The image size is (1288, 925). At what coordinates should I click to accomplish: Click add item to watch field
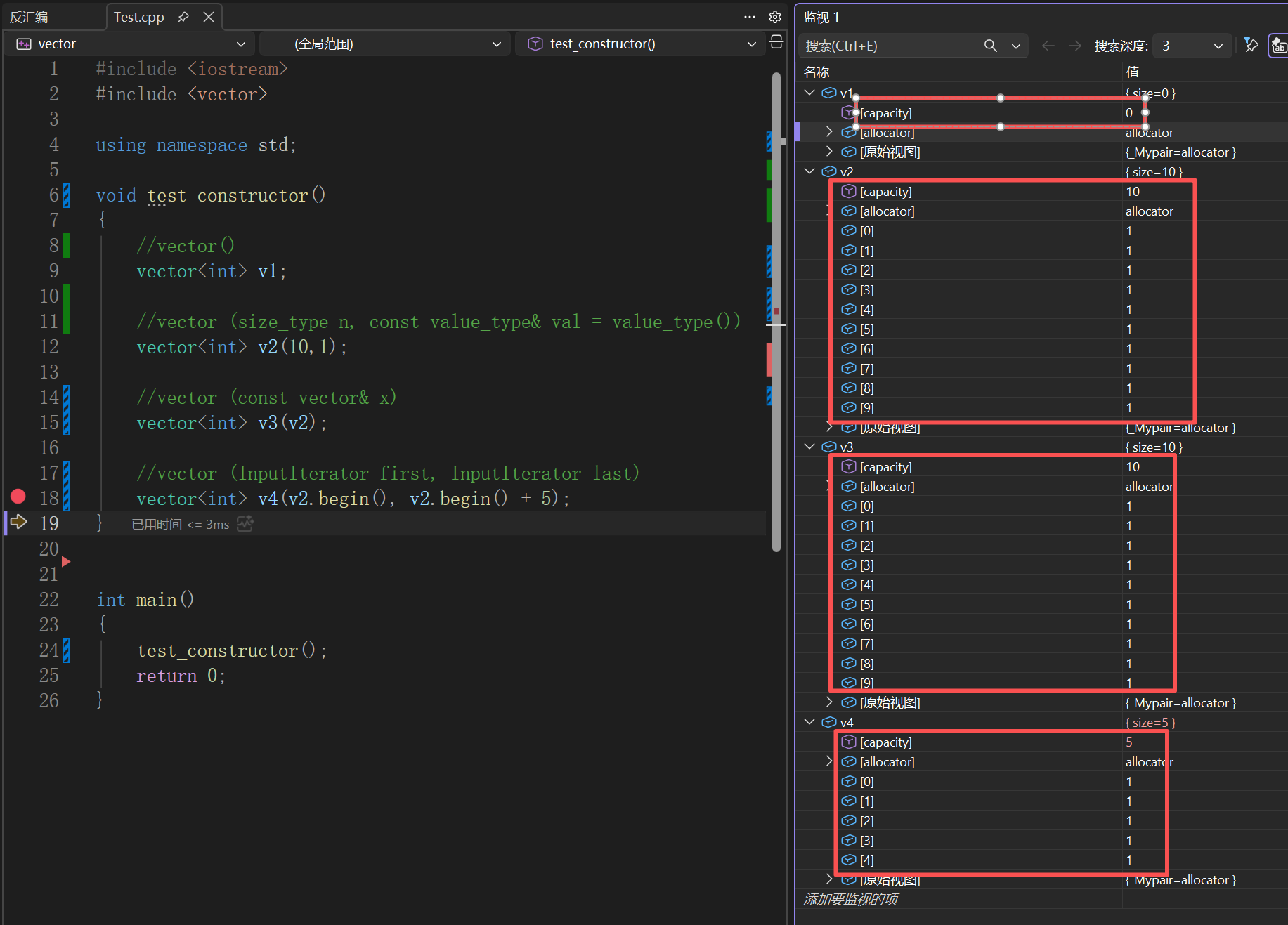click(x=851, y=899)
